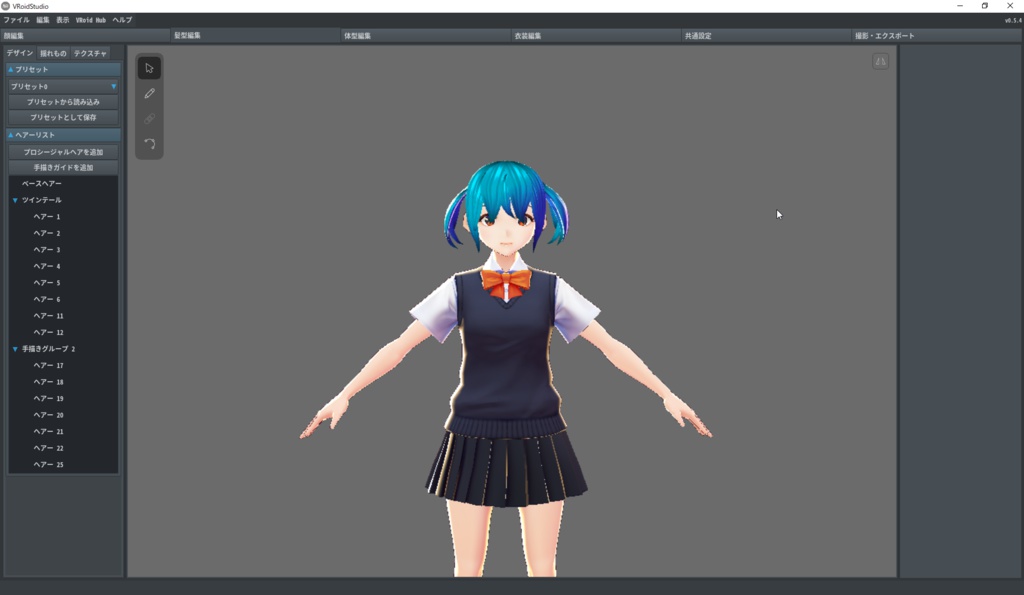Switch to the 揺れもの panel tab
The width and height of the screenshot is (1024, 595).
click(51, 53)
